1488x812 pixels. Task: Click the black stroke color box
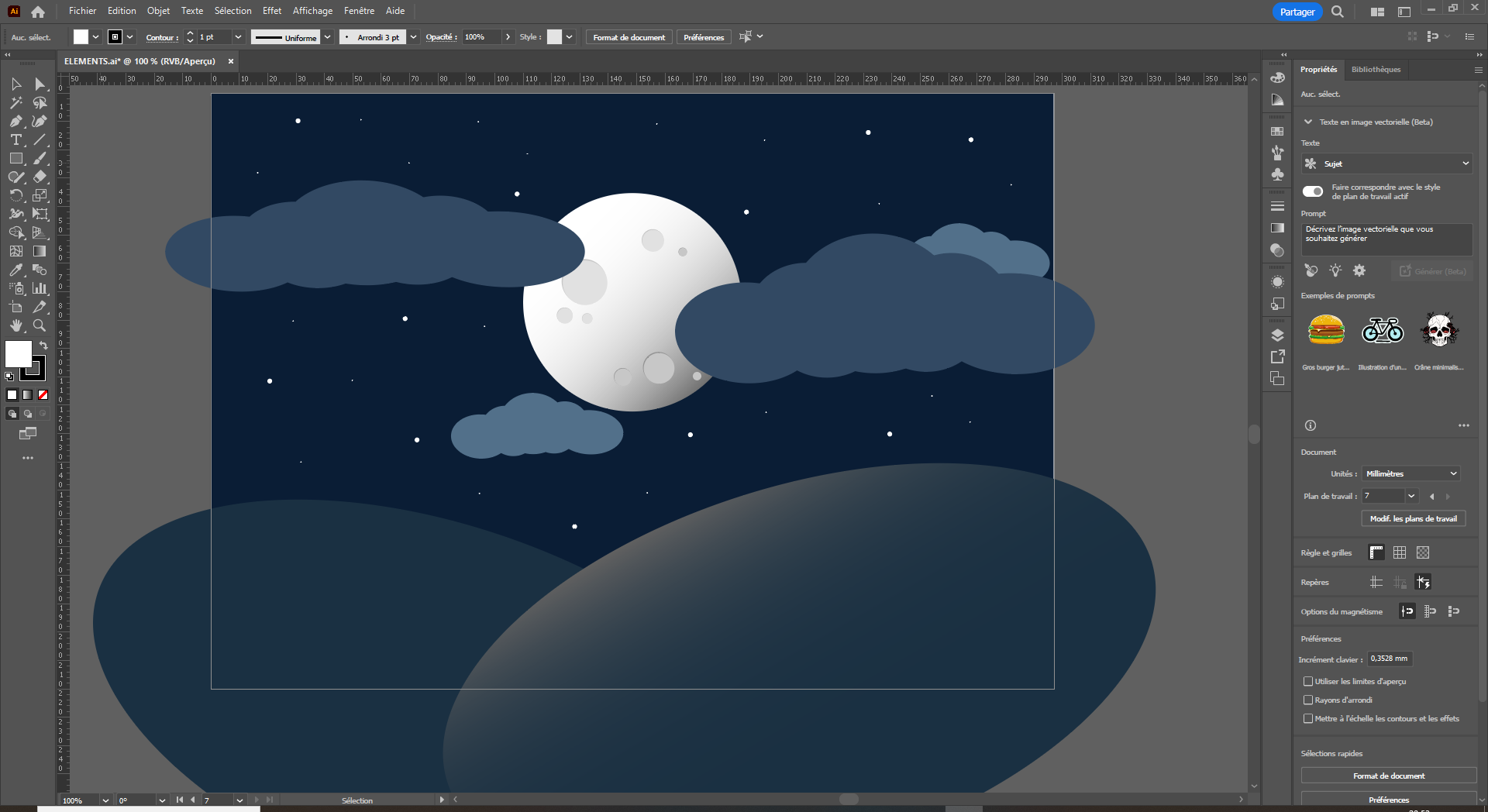point(34,370)
